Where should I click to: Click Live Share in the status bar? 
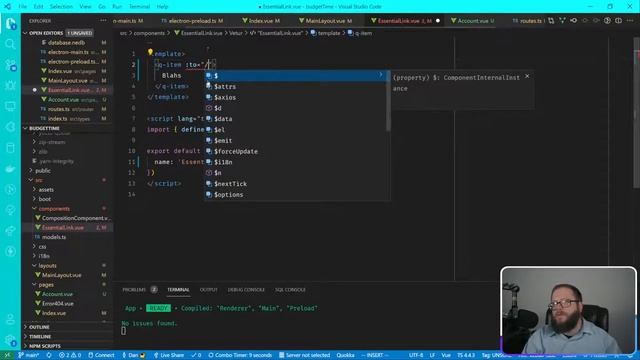tap(169, 355)
